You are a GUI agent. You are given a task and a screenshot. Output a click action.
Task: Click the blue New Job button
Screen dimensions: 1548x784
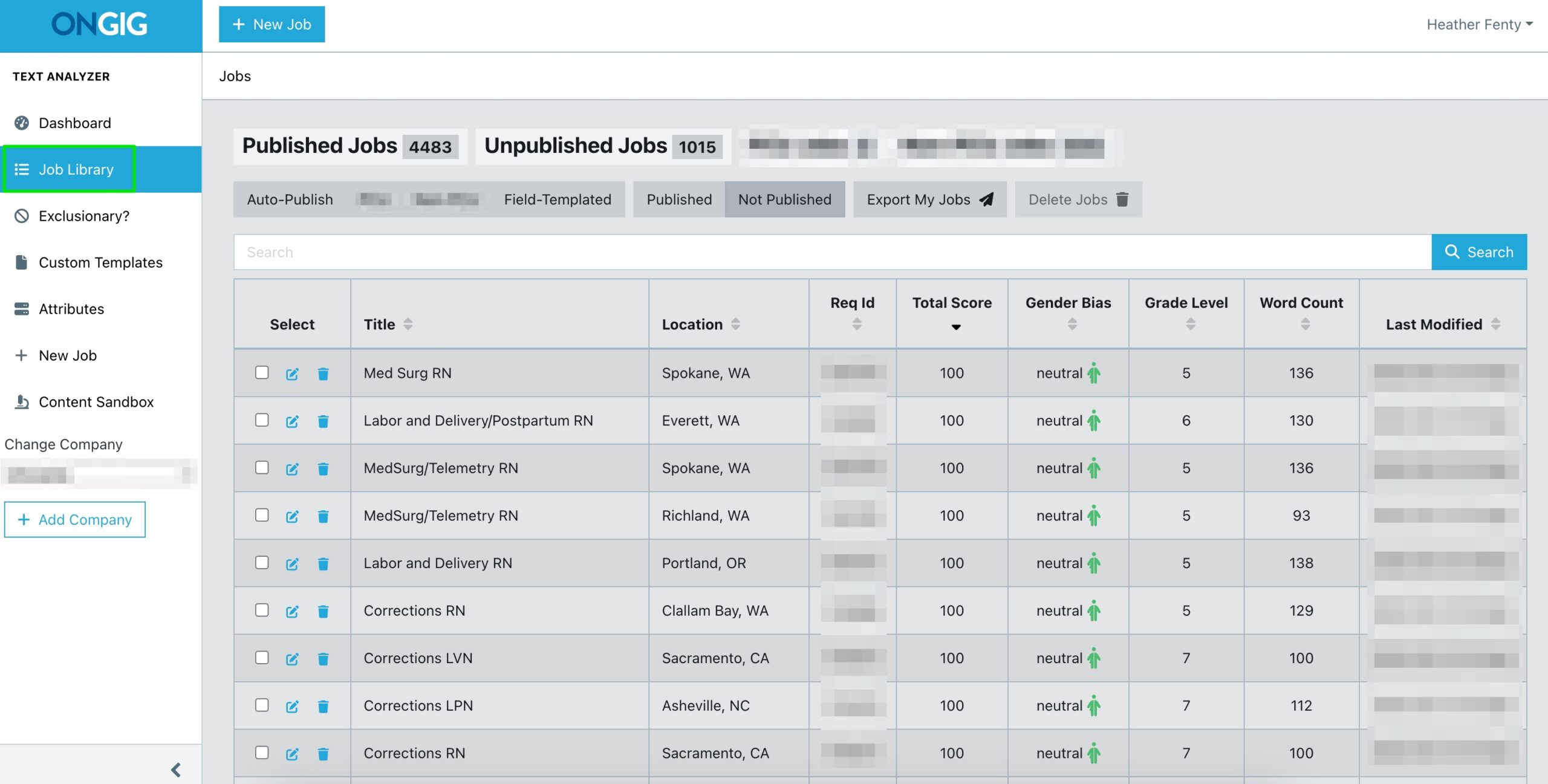[272, 24]
